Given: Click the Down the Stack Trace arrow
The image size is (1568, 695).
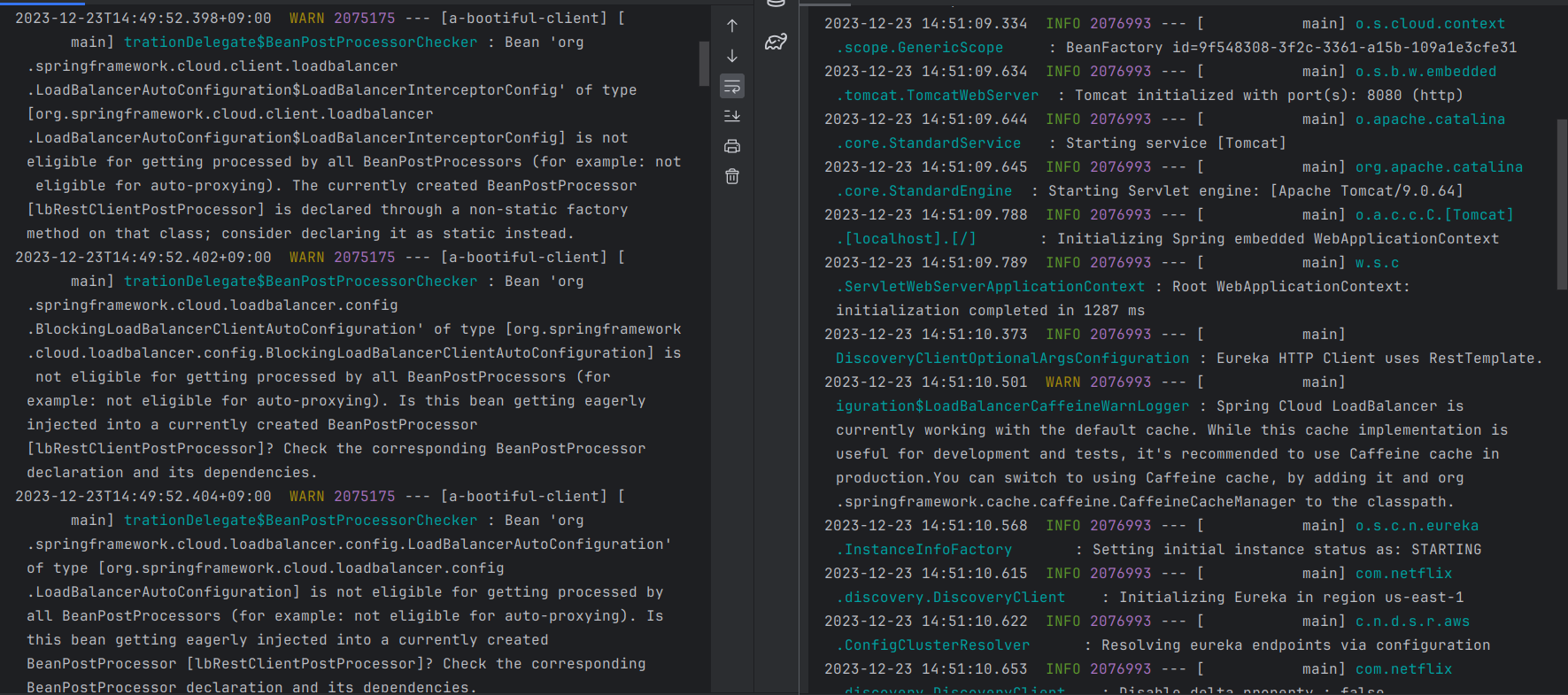Looking at the screenshot, I should (732, 56).
